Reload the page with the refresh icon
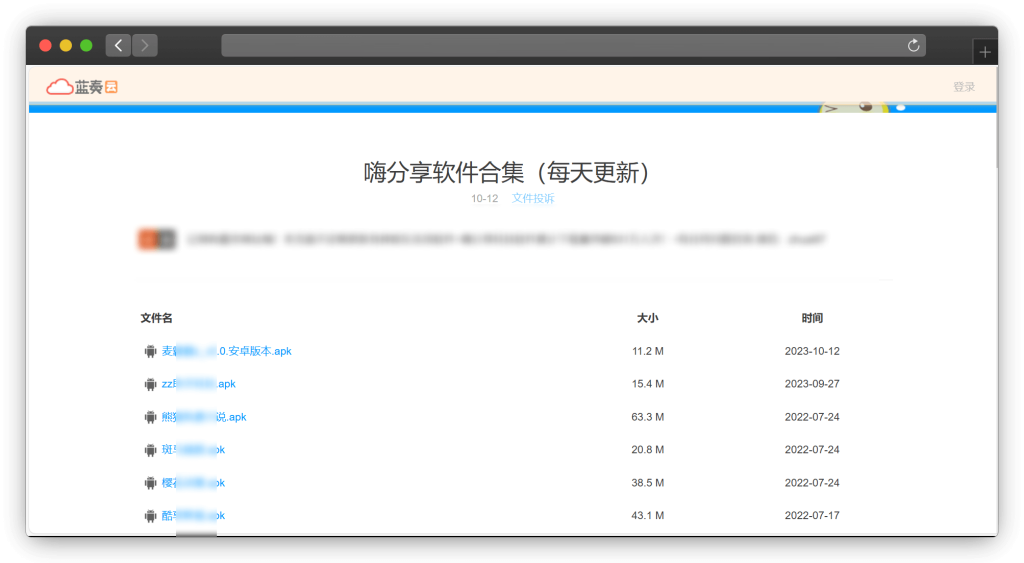Viewport: 1024px width, 563px height. (913, 45)
